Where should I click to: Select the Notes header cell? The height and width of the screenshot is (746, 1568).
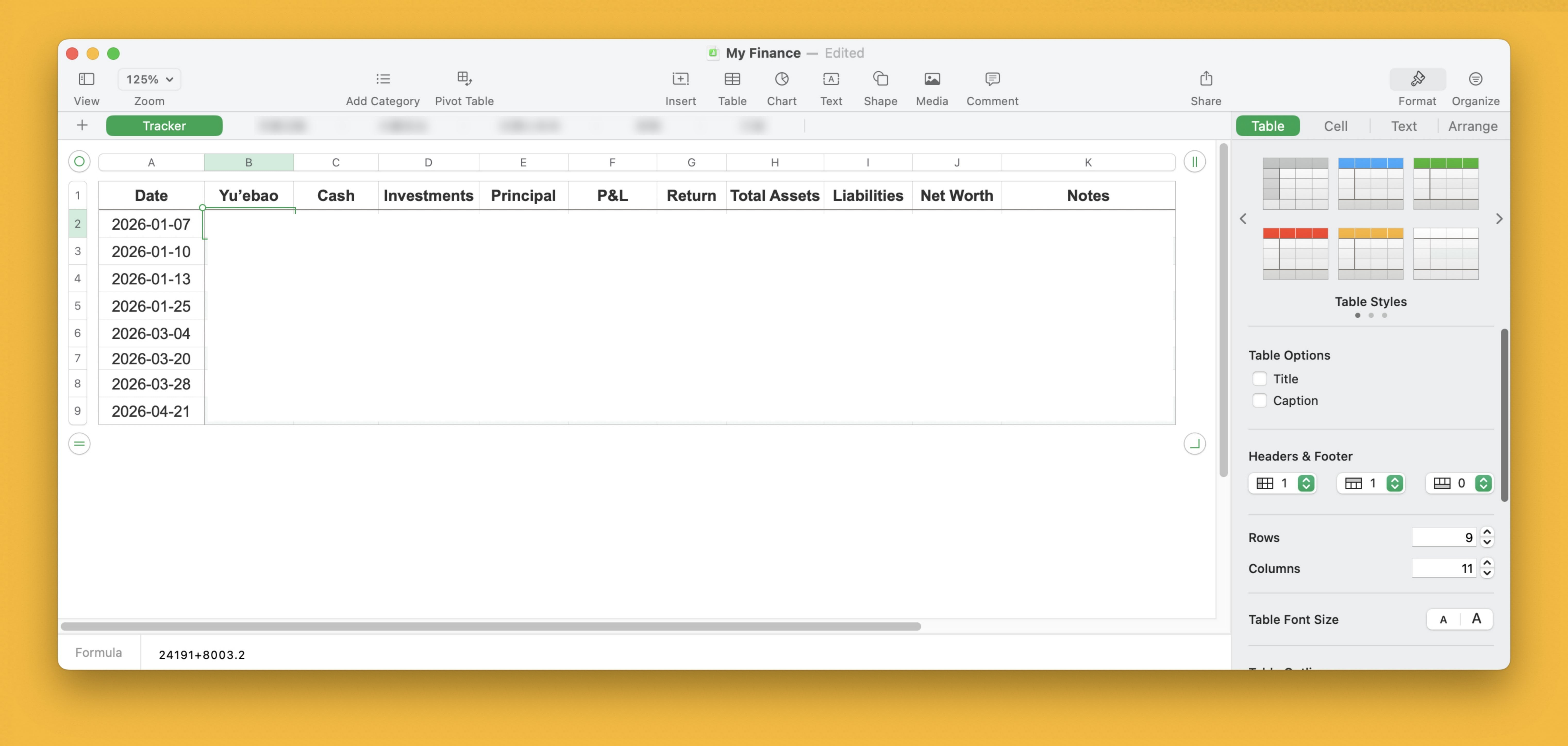coord(1088,195)
